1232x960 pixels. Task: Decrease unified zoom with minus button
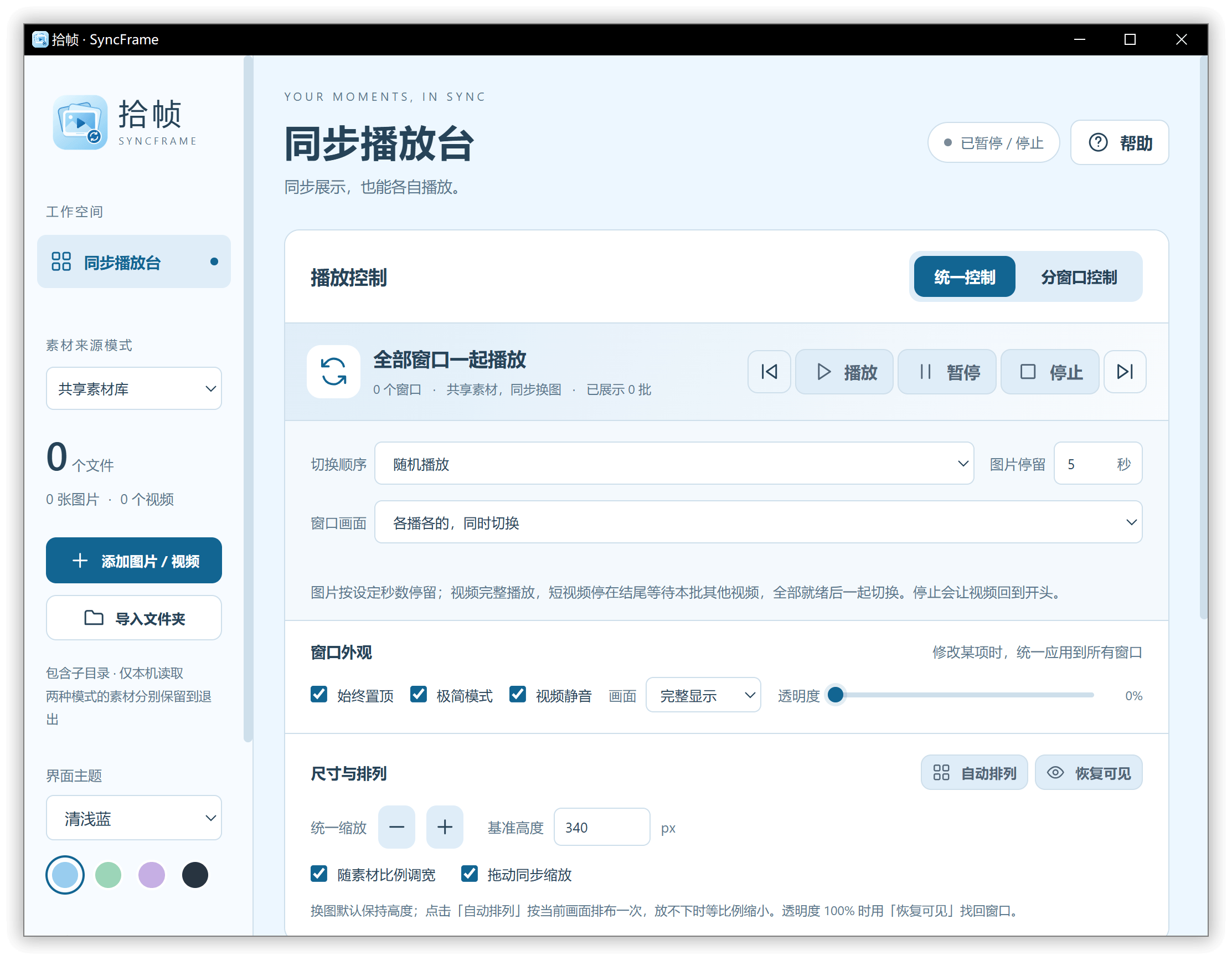coord(396,828)
